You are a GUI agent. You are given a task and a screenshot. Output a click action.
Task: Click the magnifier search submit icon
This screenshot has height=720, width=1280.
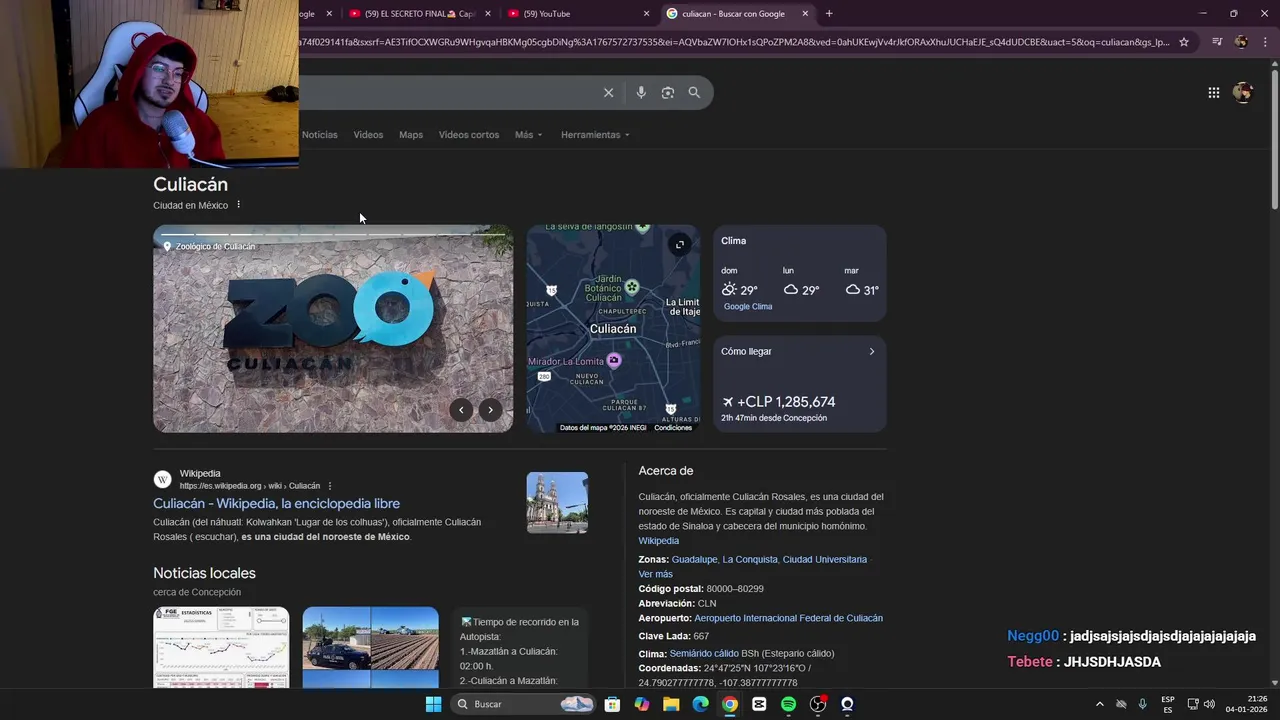(x=694, y=92)
